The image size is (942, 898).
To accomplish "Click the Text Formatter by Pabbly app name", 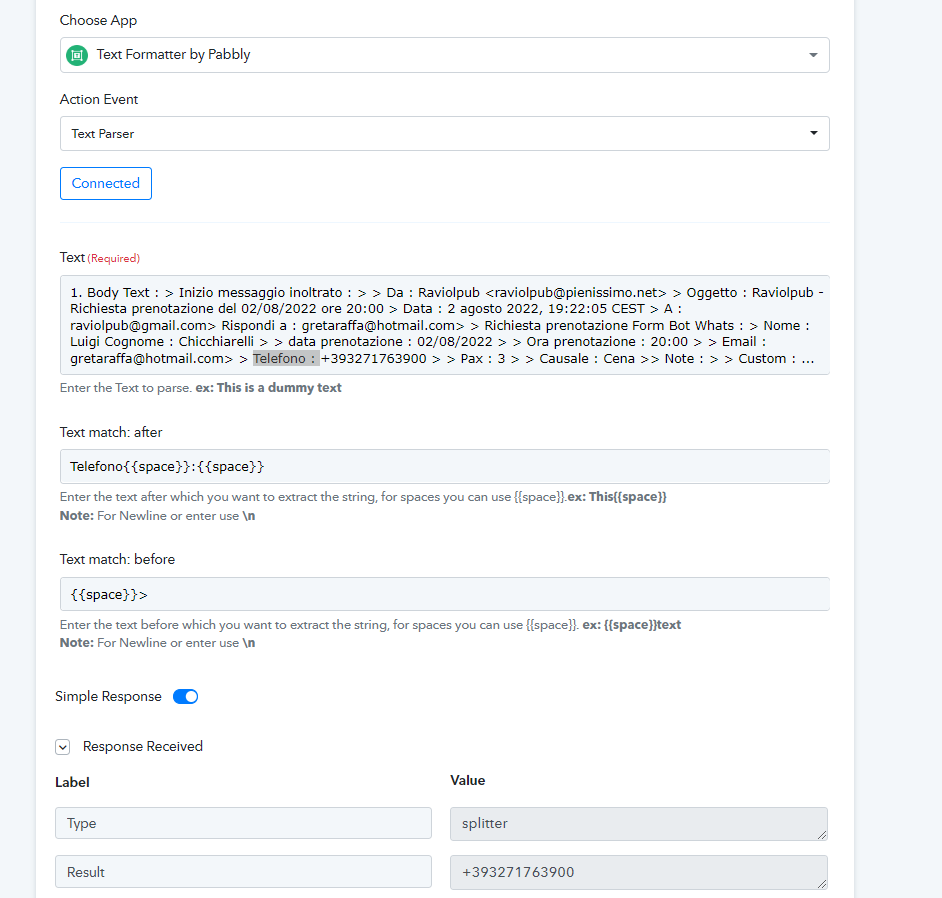I will coord(174,55).
